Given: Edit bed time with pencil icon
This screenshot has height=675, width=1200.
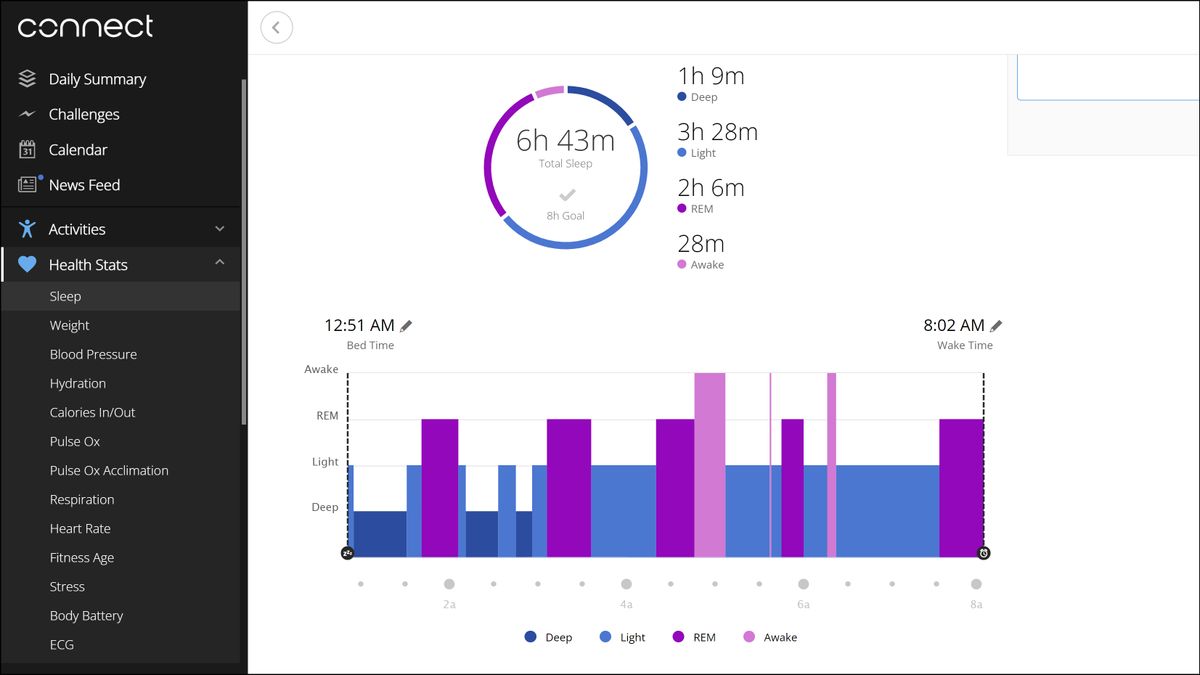Looking at the screenshot, I should [406, 325].
